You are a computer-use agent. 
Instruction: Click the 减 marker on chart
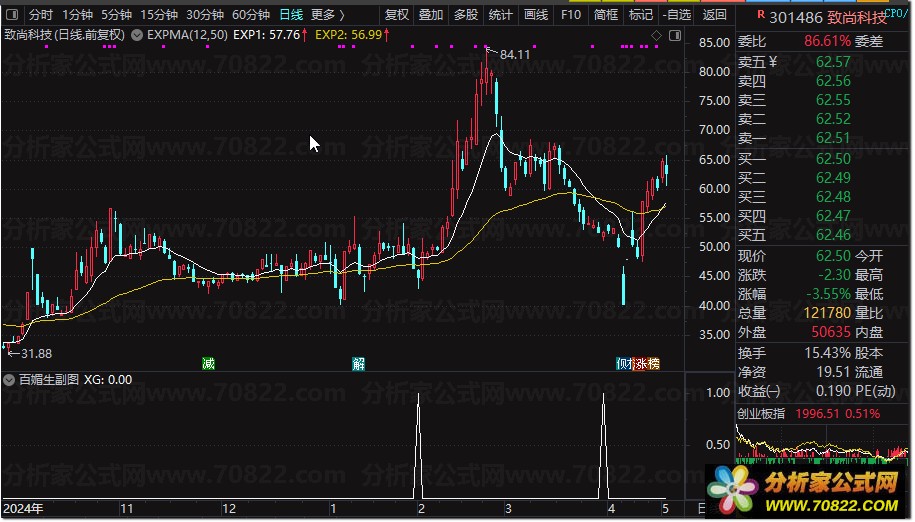tap(208, 364)
